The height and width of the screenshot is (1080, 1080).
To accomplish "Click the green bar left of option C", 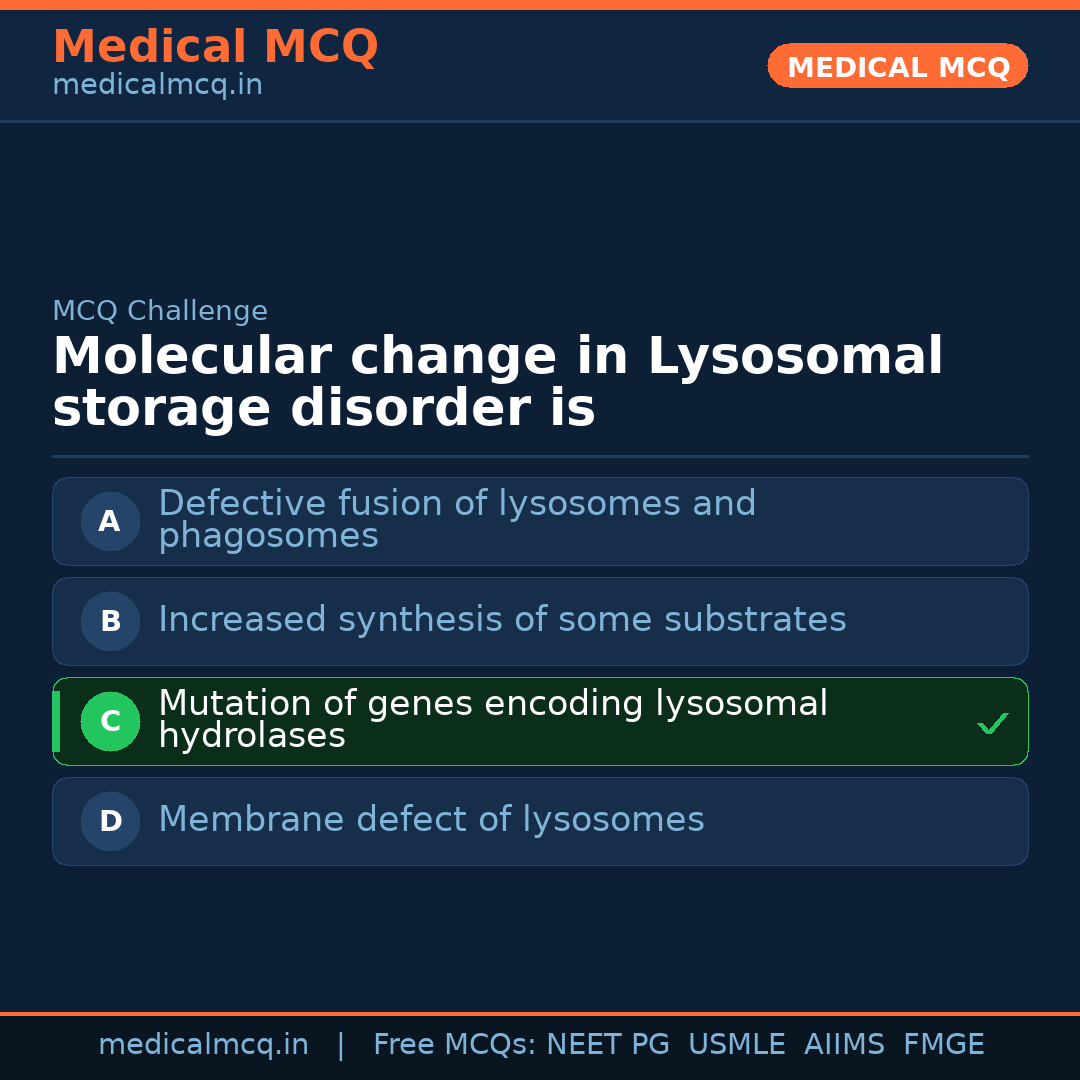I will 56,721.
